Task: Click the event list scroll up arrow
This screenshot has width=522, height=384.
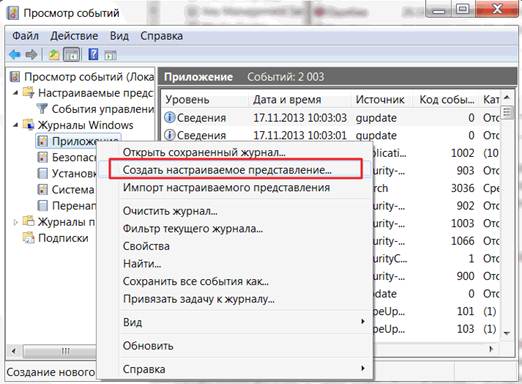Action: [507, 98]
